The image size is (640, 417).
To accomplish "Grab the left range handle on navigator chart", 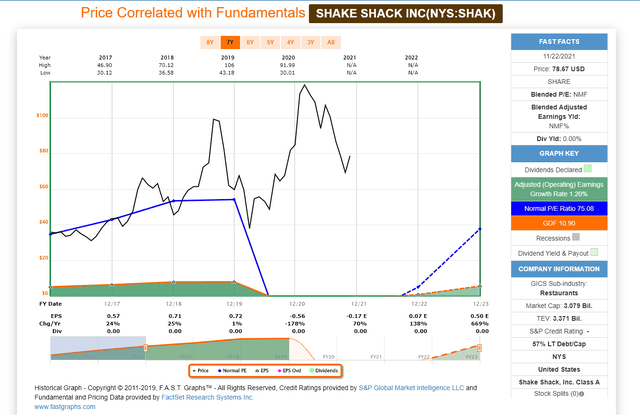I will (x=145, y=348).
